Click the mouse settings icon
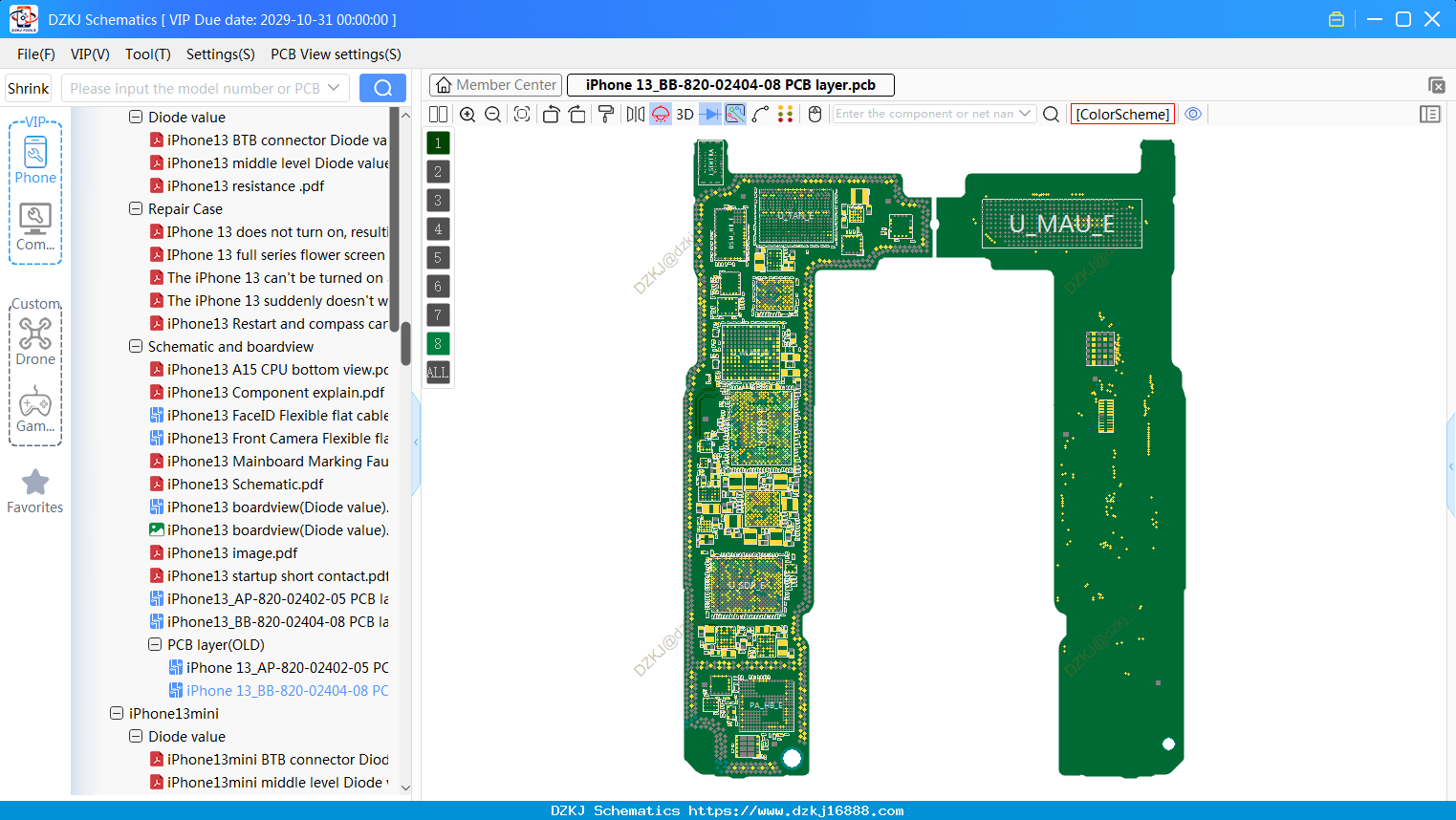The image size is (1456, 820). pos(815,114)
